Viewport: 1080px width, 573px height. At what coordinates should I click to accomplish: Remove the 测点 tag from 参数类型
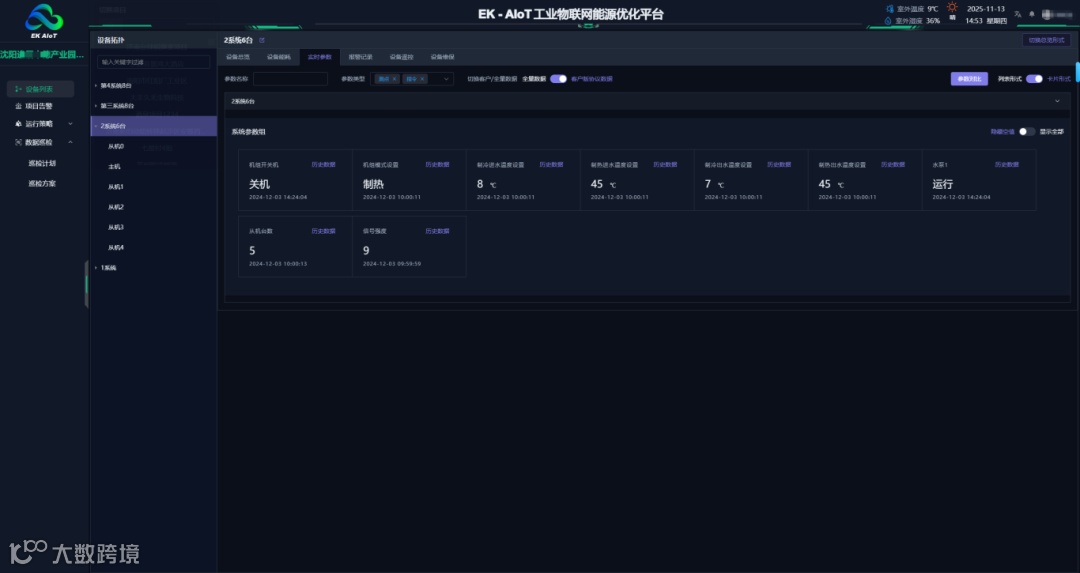395,79
